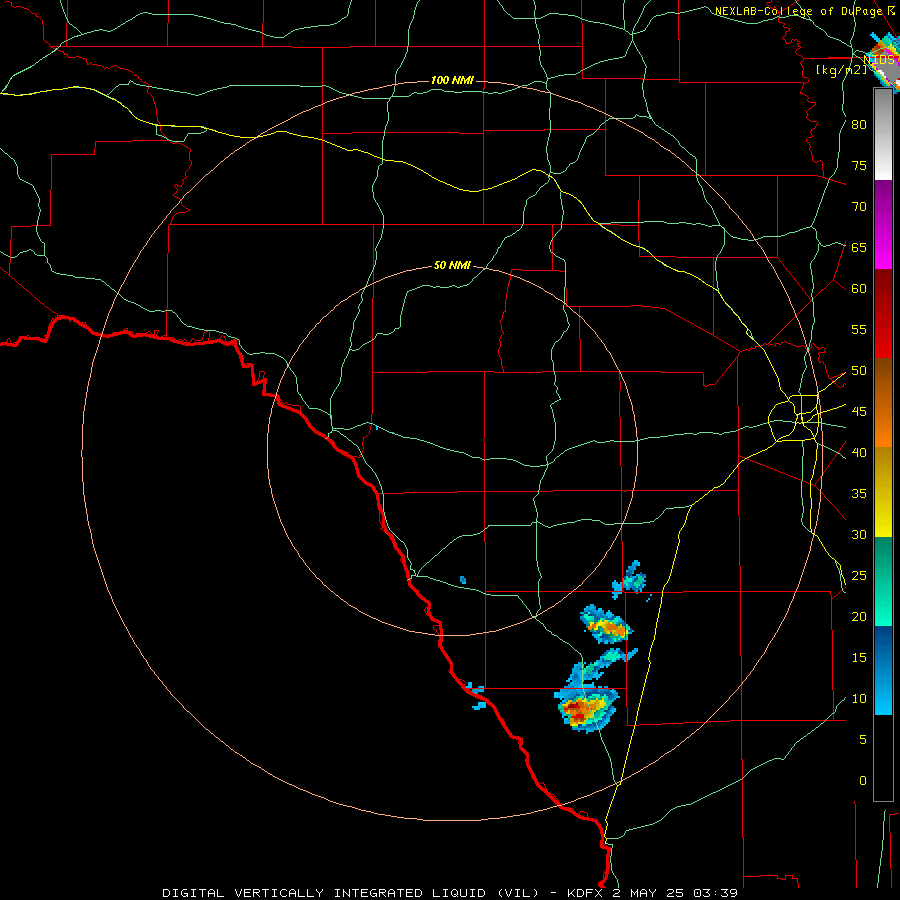Screen dimensions: 900x900
Task: Select the 5 value on the VIL scale
Action: (863, 740)
